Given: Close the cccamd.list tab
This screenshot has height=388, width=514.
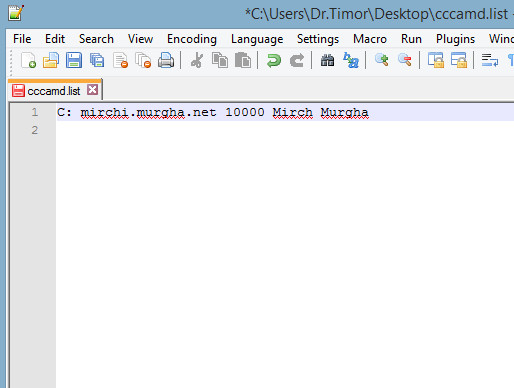Looking at the screenshot, I should [x=92, y=90].
